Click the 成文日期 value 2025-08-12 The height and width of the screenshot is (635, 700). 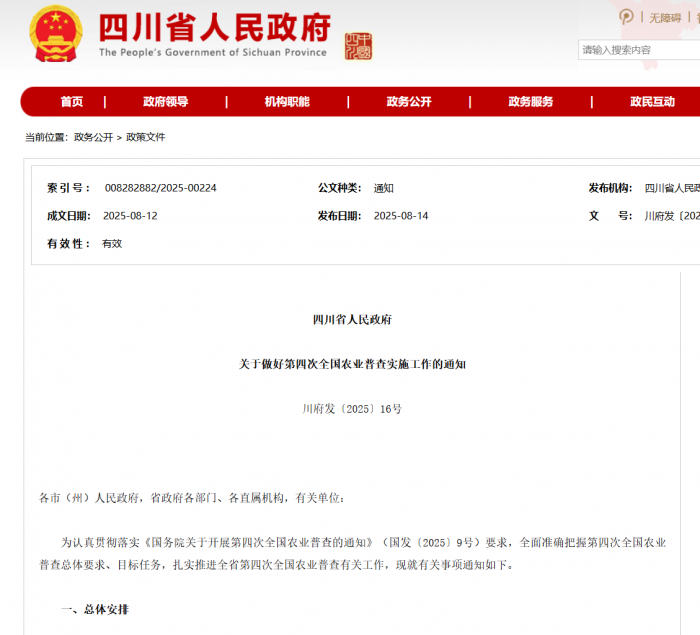pos(130,216)
